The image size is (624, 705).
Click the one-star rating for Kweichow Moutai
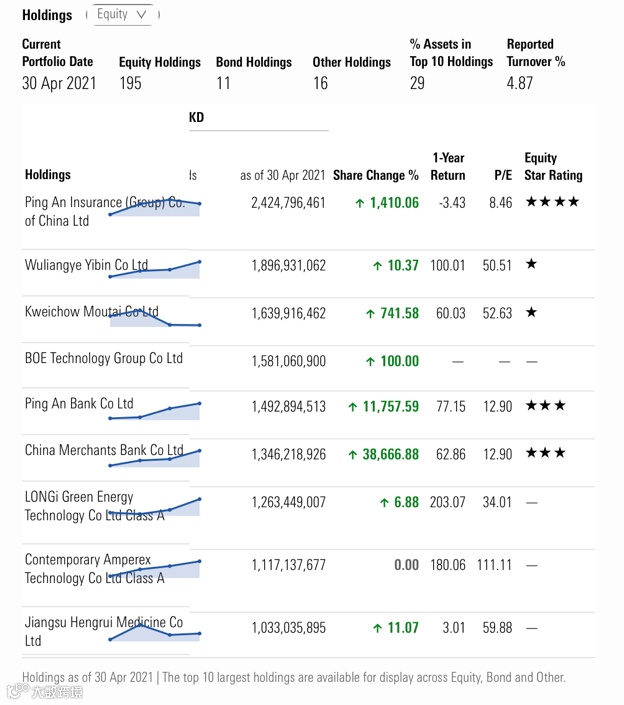pos(531,312)
